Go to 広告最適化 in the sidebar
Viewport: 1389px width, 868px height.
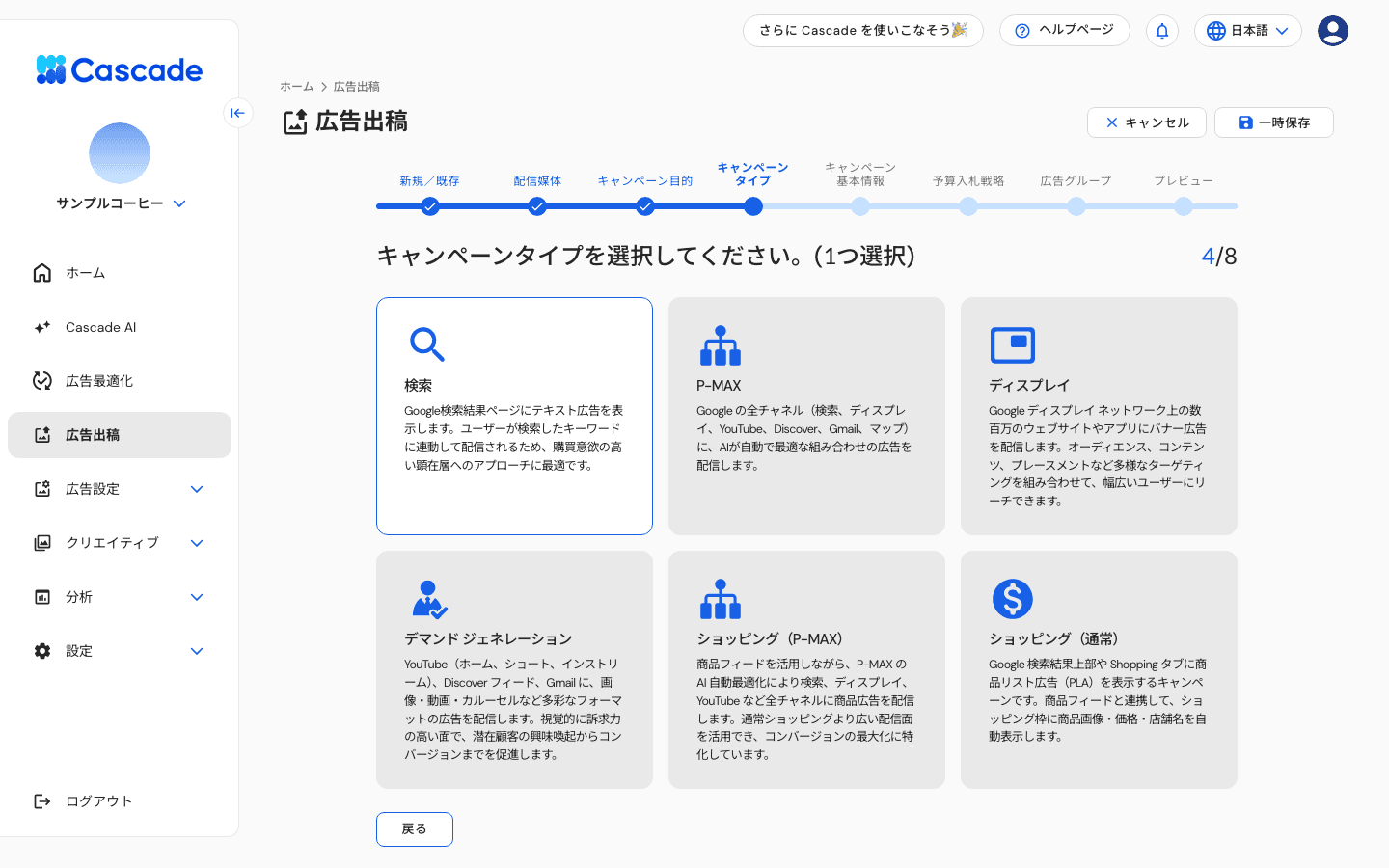(120, 381)
